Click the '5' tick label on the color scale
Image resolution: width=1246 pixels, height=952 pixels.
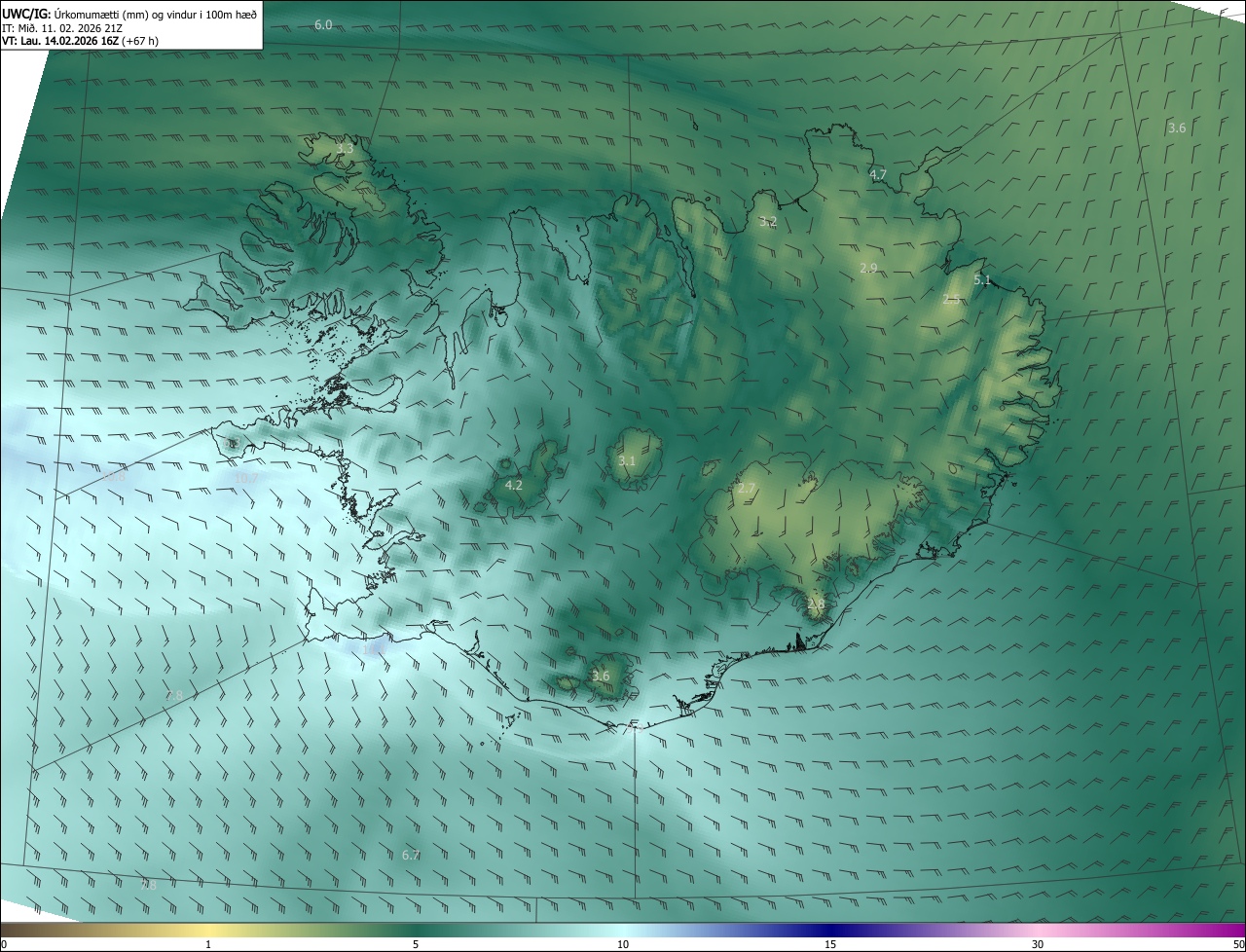coord(416,944)
